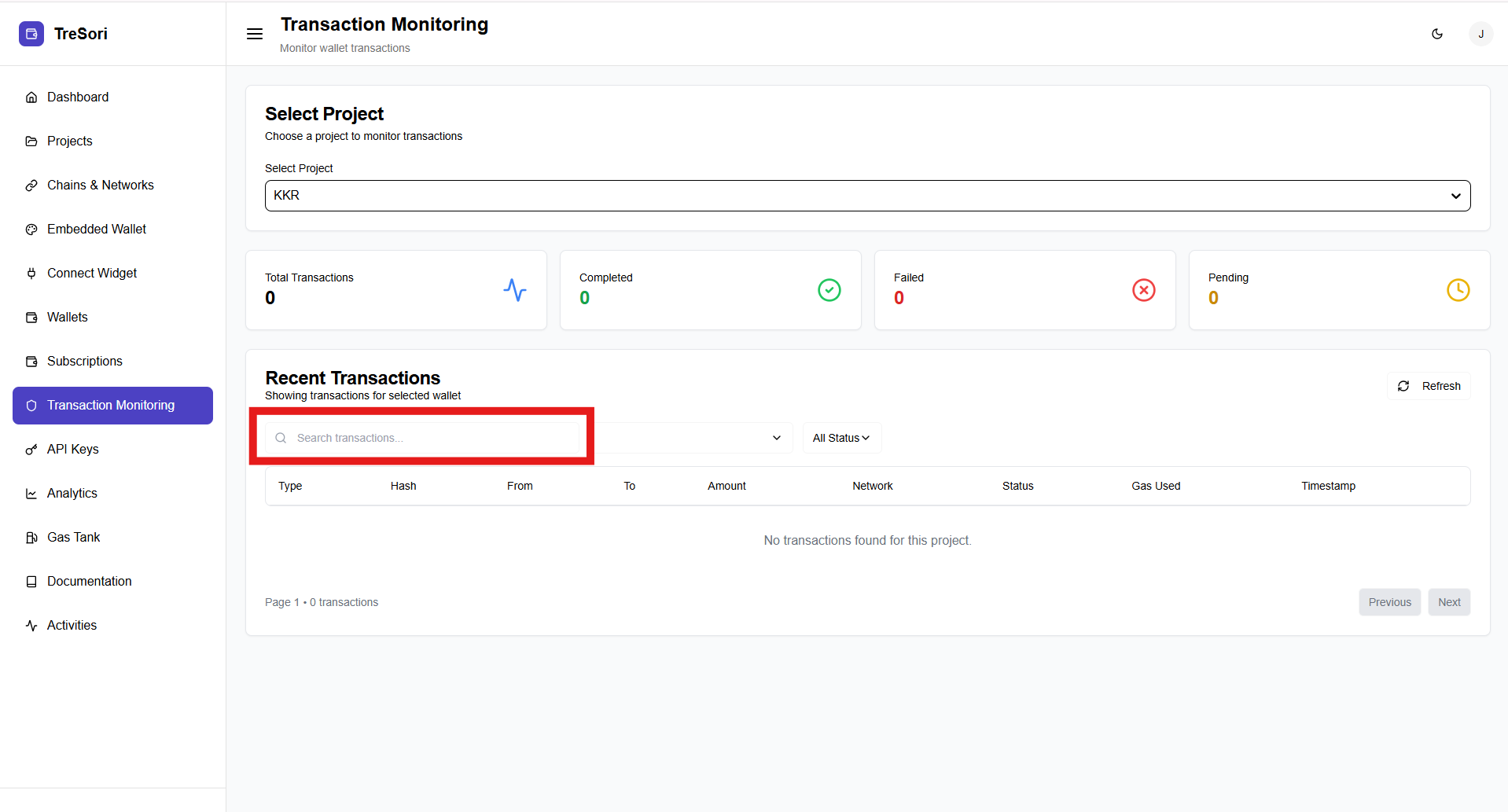Navigate to Gas Tank section

(x=73, y=537)
